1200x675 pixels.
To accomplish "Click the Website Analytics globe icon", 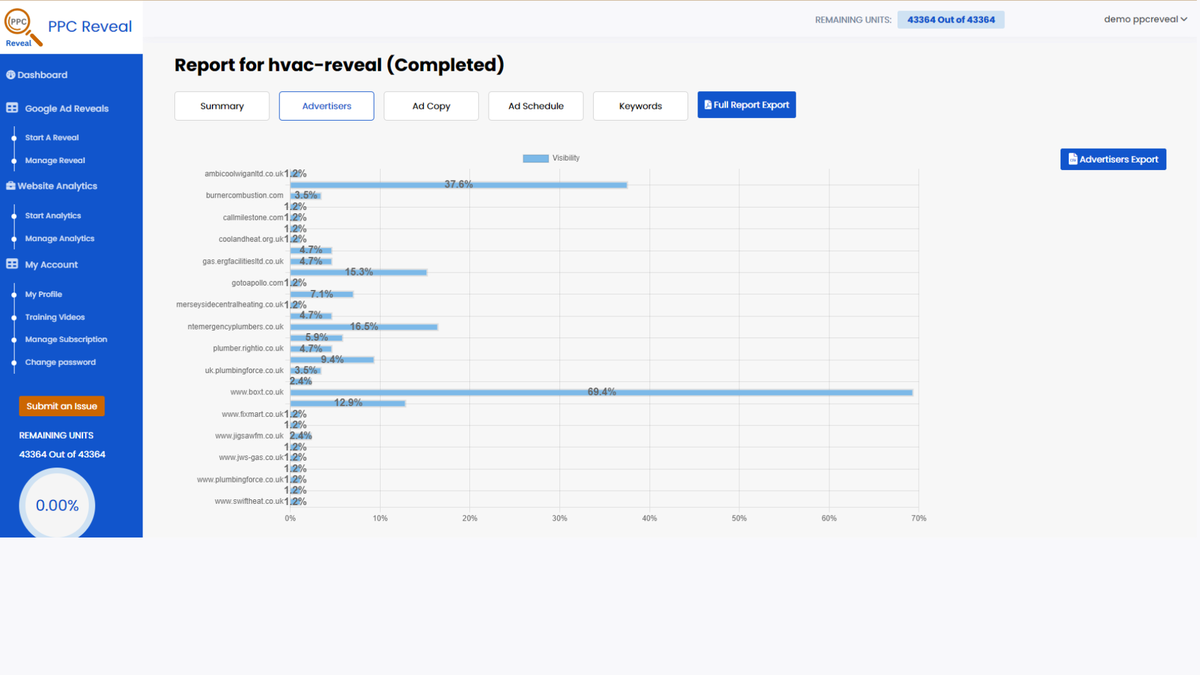I will click(x=11, y=185).
